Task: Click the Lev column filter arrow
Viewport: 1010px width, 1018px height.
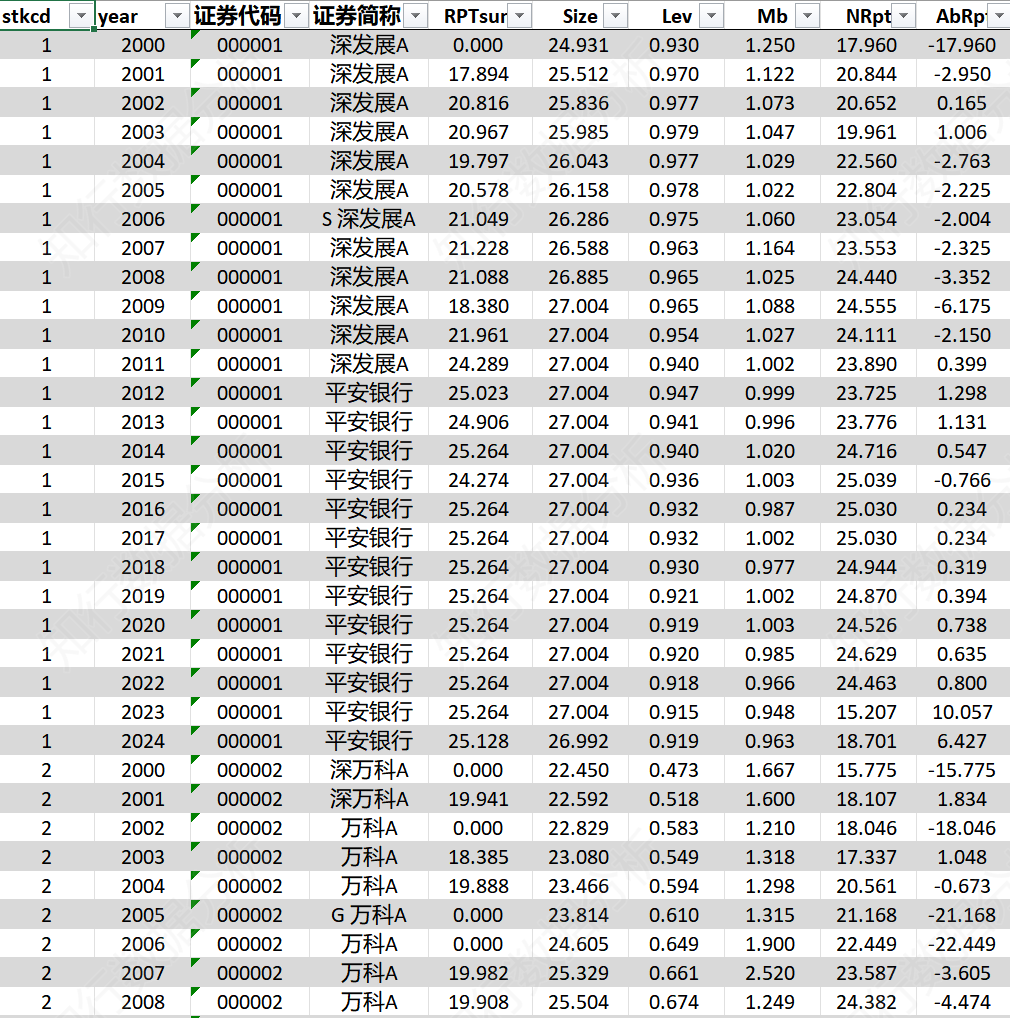Action: (711, 16)
